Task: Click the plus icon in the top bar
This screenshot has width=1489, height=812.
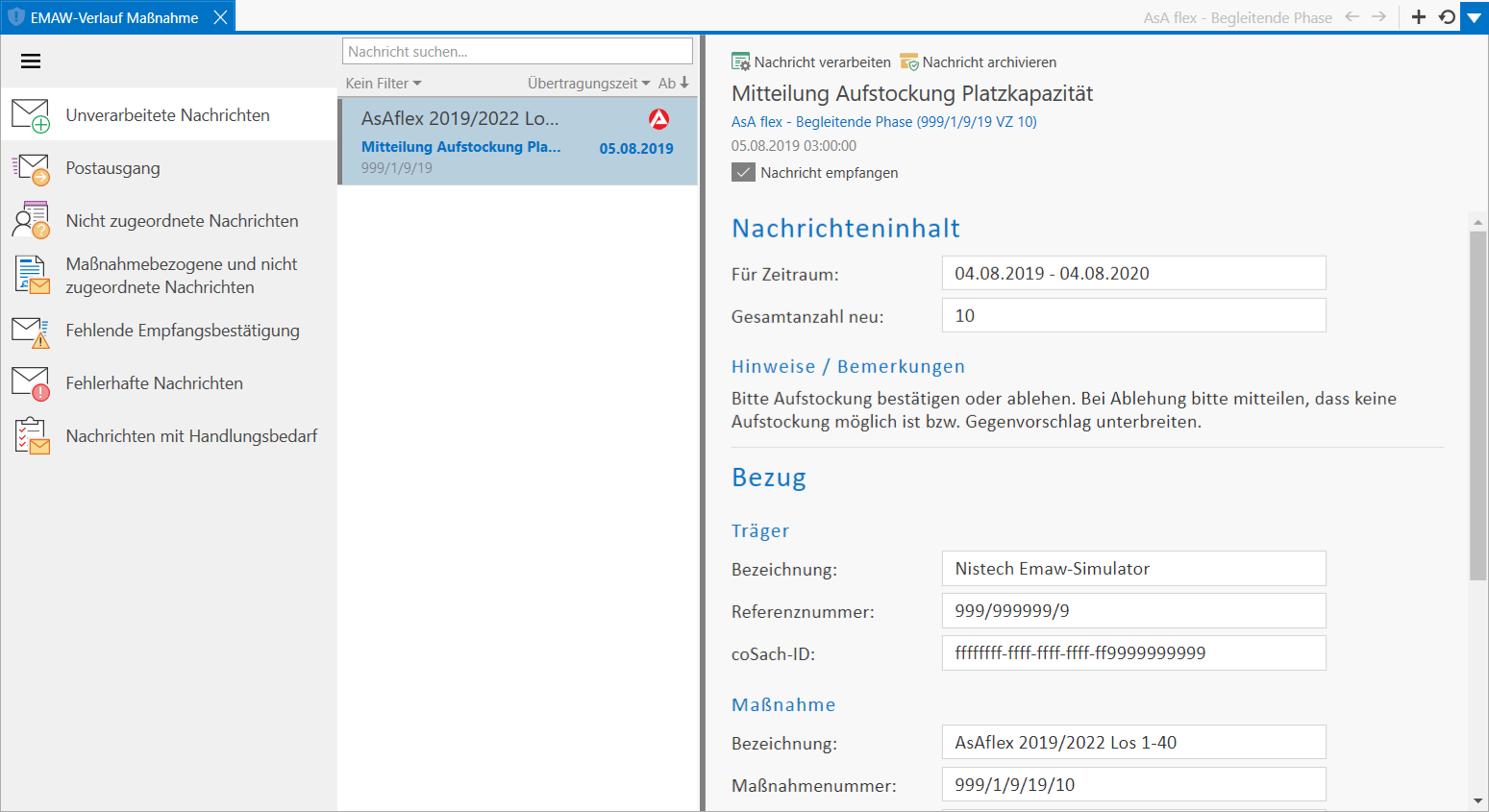Action: tap(1418, 17)
